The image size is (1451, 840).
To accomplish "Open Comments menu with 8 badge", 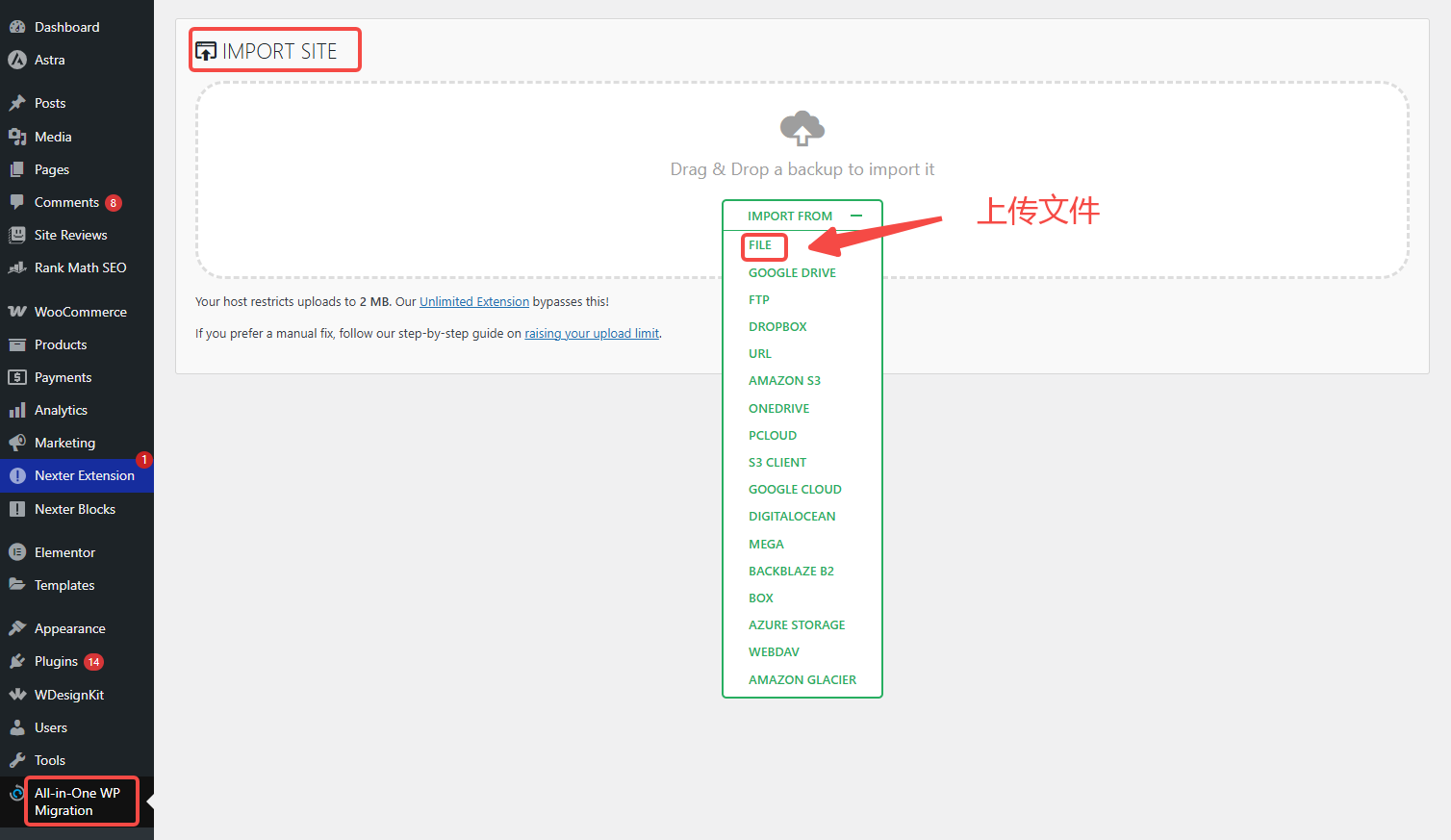I will 67,202.
